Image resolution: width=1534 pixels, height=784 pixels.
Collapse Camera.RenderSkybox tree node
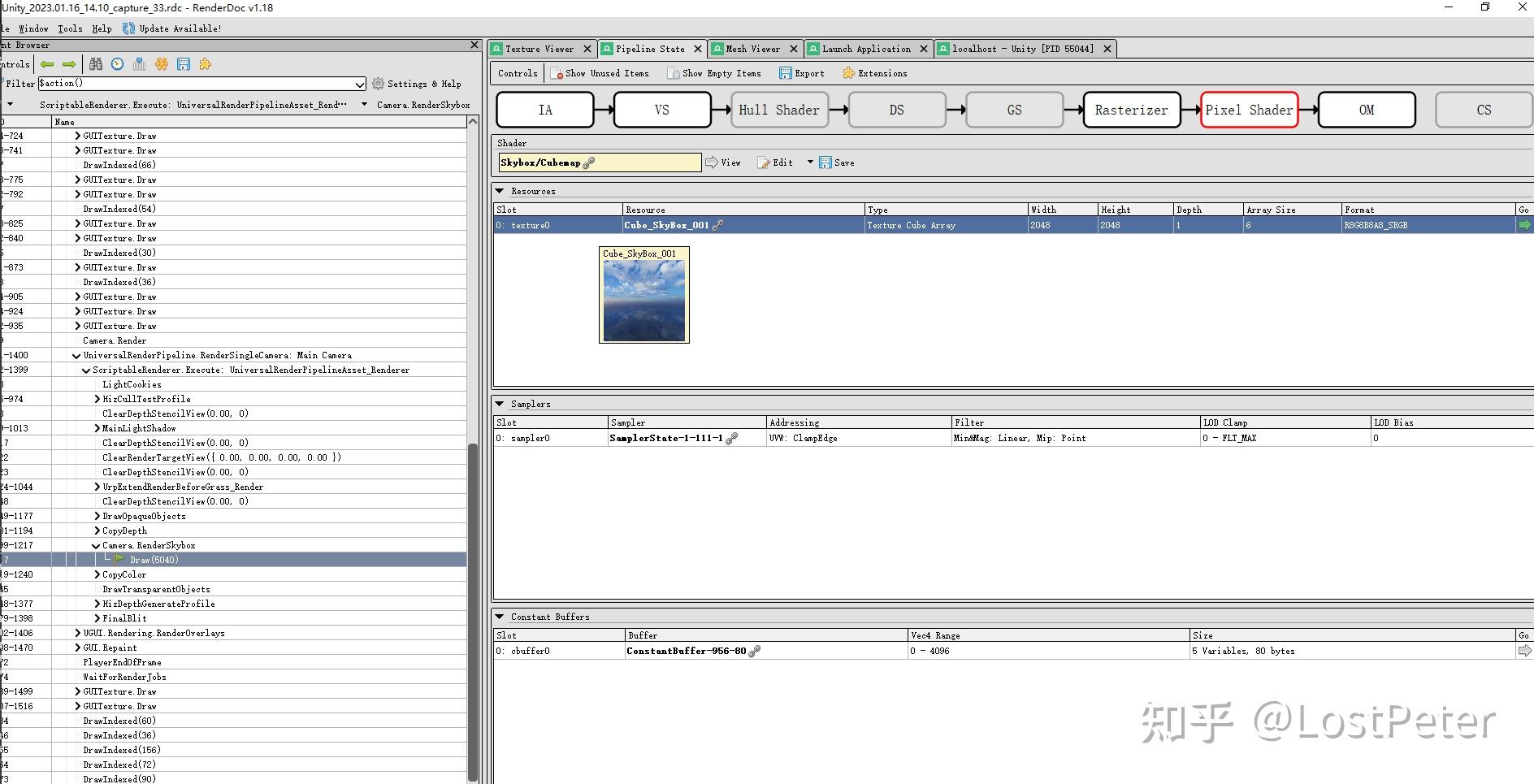(x=96, y=545)
